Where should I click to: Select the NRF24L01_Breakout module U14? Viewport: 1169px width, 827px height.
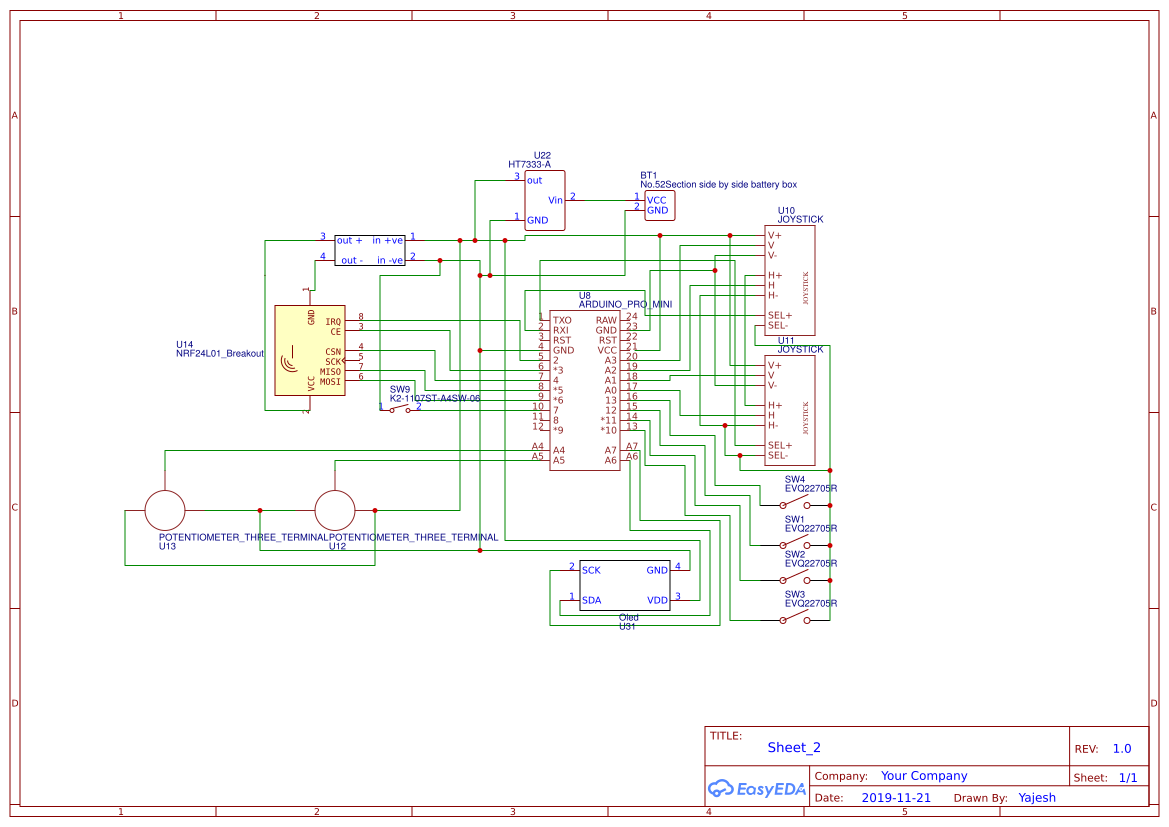[x=310, y=350]
